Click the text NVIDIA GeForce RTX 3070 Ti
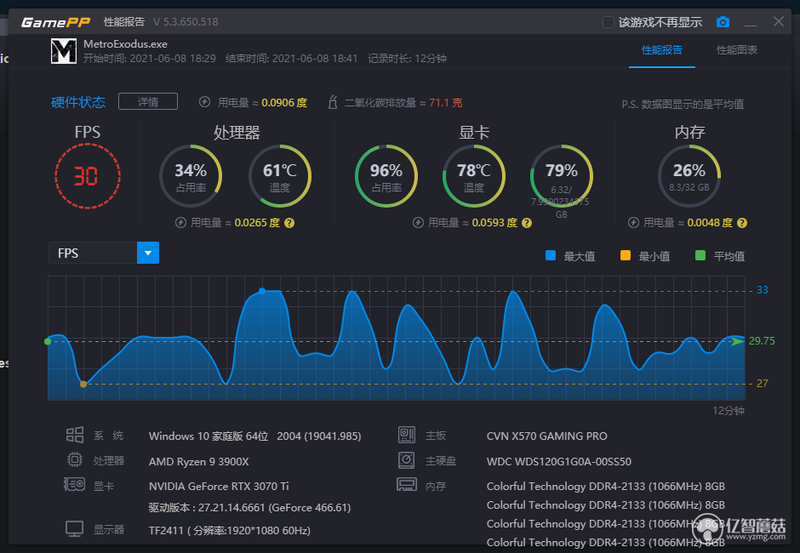800x553 pixels. coord(219,486)
